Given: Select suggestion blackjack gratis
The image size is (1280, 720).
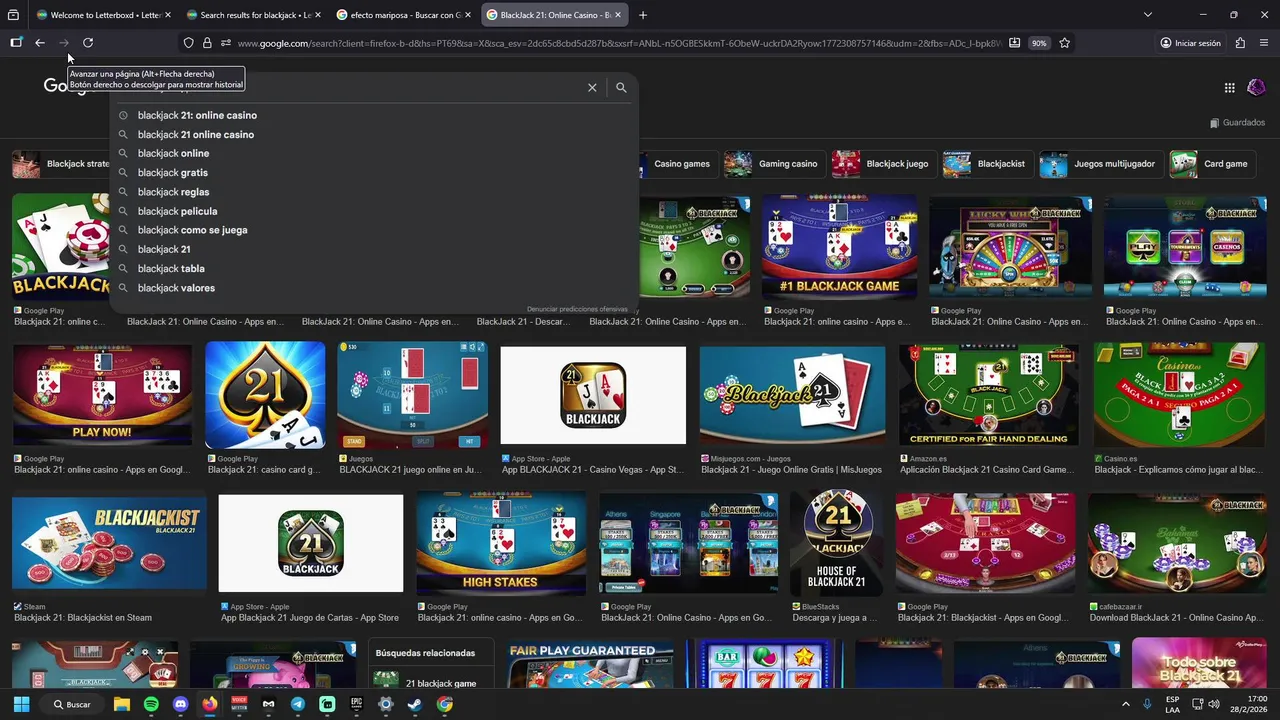Looking at the screenshot, I should tap(173, 173).
